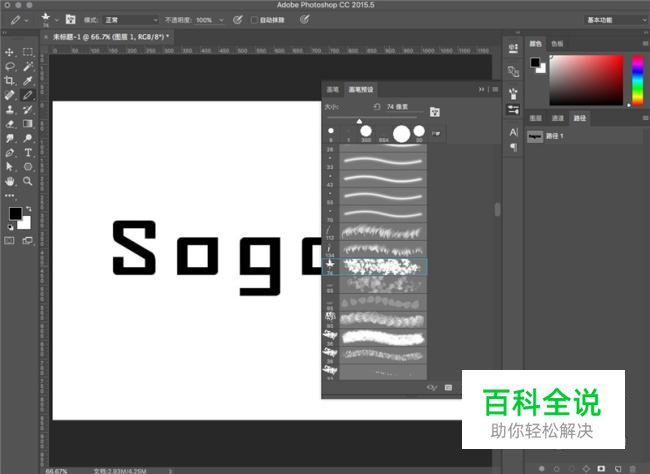The width and height of the screenshot is (650, 474).
Task: Select the Crop tool
Action: (x=9, y=80)
